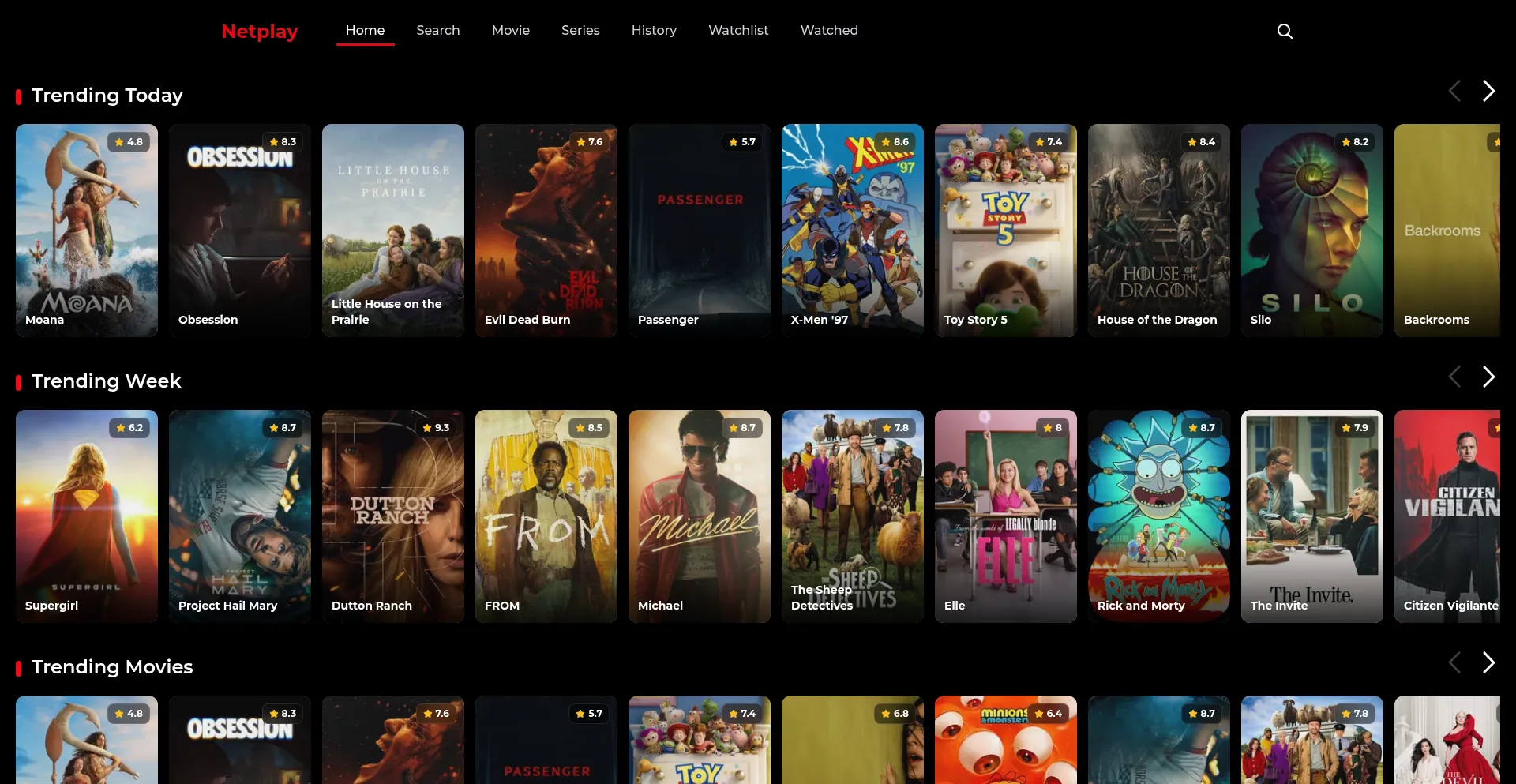This screenshot has height=784, width=1516.
Task: Go to next Trending Today items
Action: [1488, 91]
